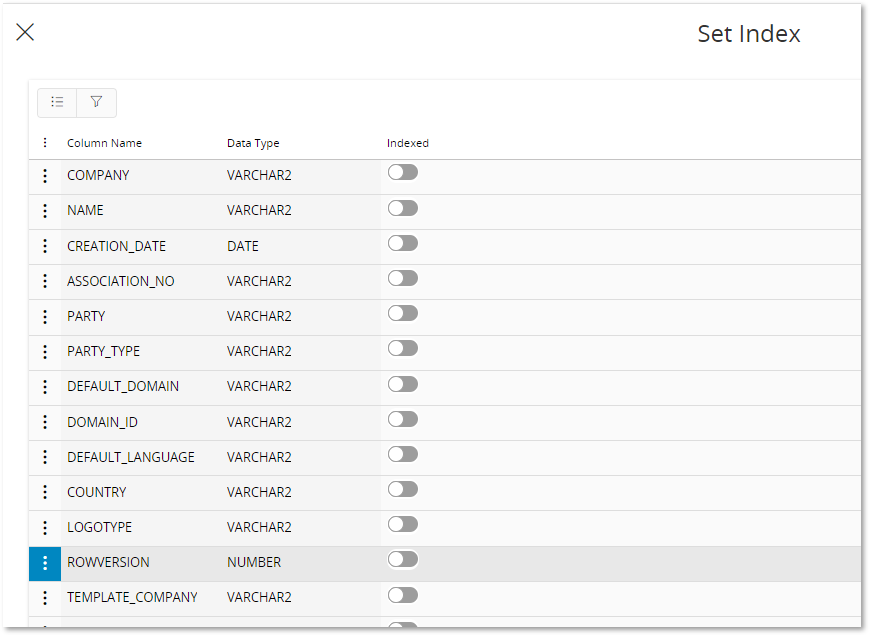This screenshot has width=870, height=636.
Task: Close the Set Index panel
Action: pyautogui.click(x=25, y=32)
